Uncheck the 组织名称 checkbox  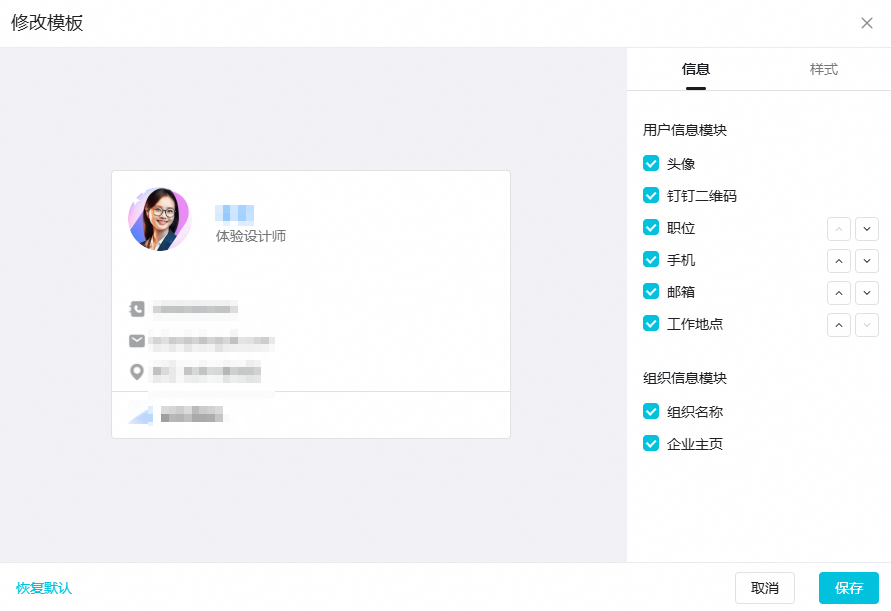(651, 412)
